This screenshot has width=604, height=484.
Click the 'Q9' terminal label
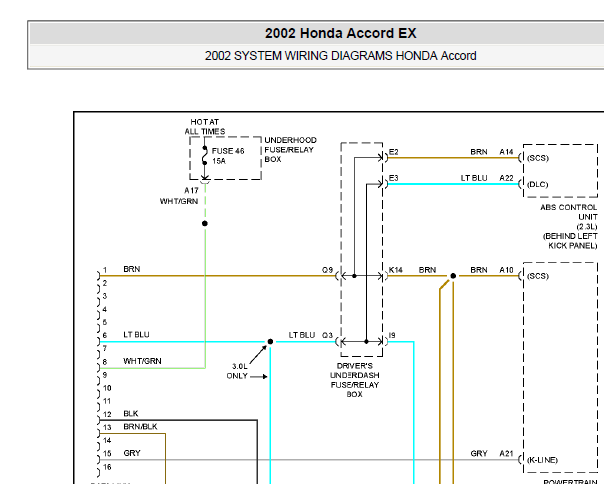(327, 270)
